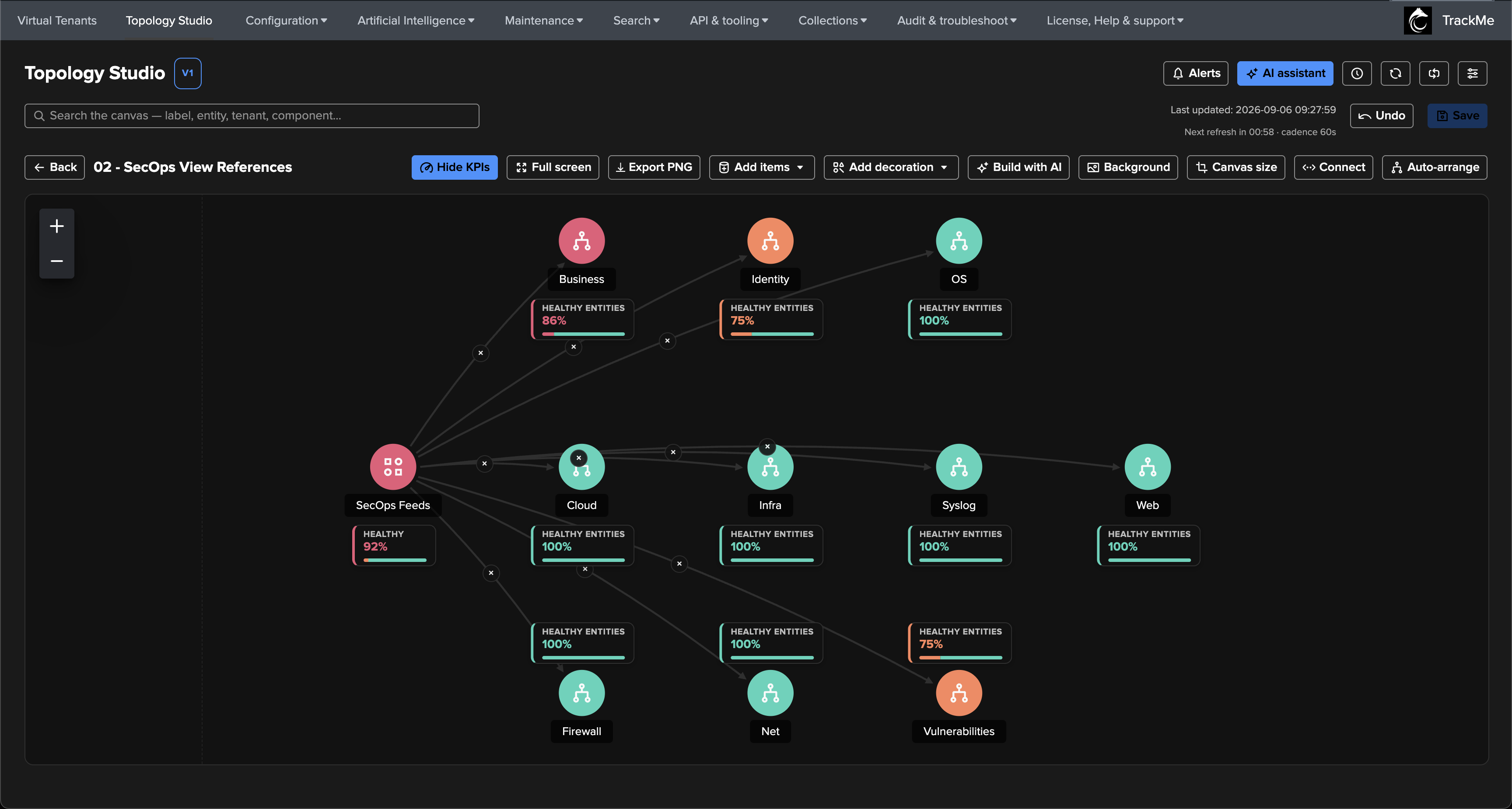Image resolution: width=1512 pixels, height=809 pixels.
Task: Zoom in the canvas with plus
Action: pos(57,226)
